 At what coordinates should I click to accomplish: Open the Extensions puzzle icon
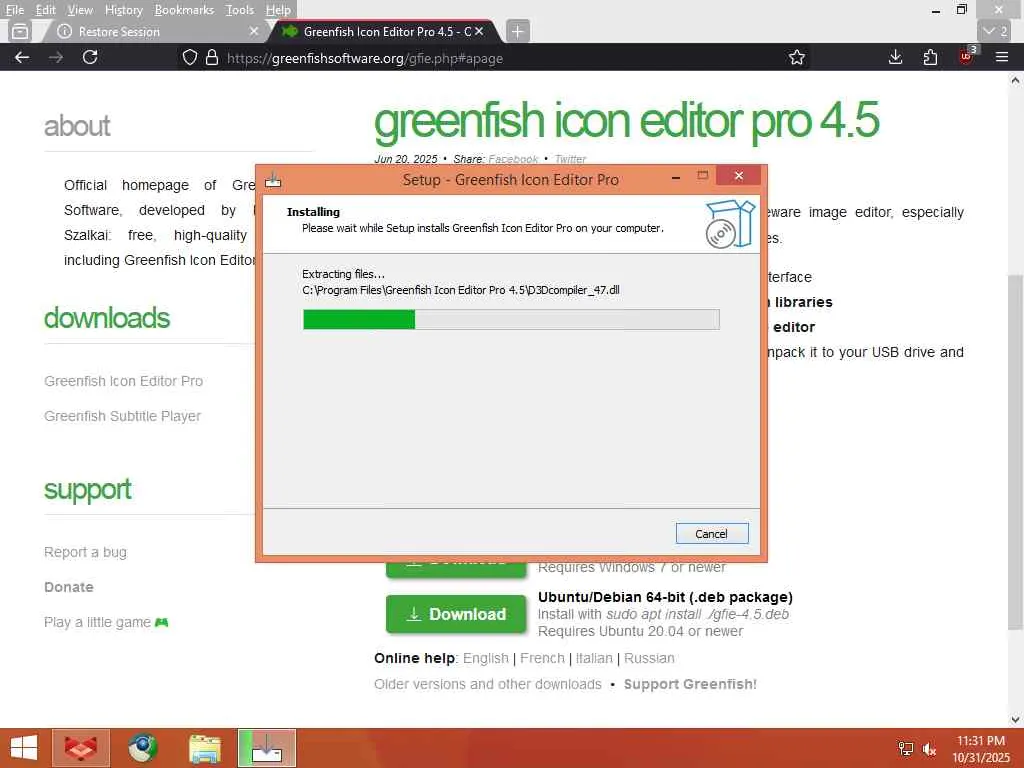[931, 57]
